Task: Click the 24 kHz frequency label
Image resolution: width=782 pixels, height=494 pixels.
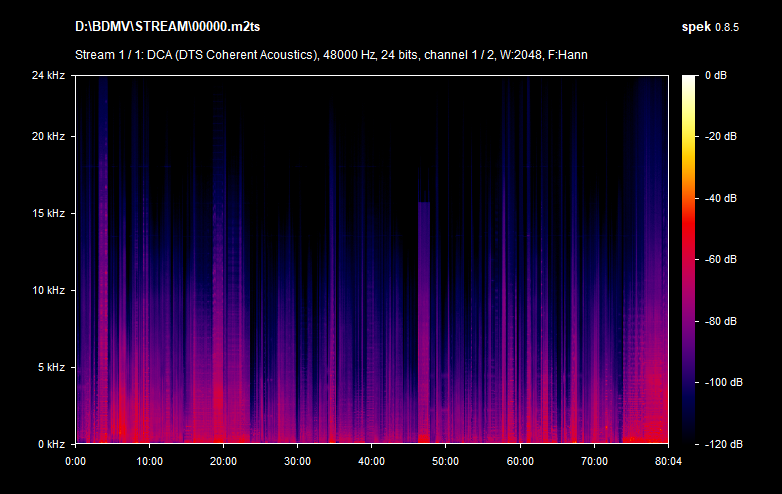Action: point(47,75)
